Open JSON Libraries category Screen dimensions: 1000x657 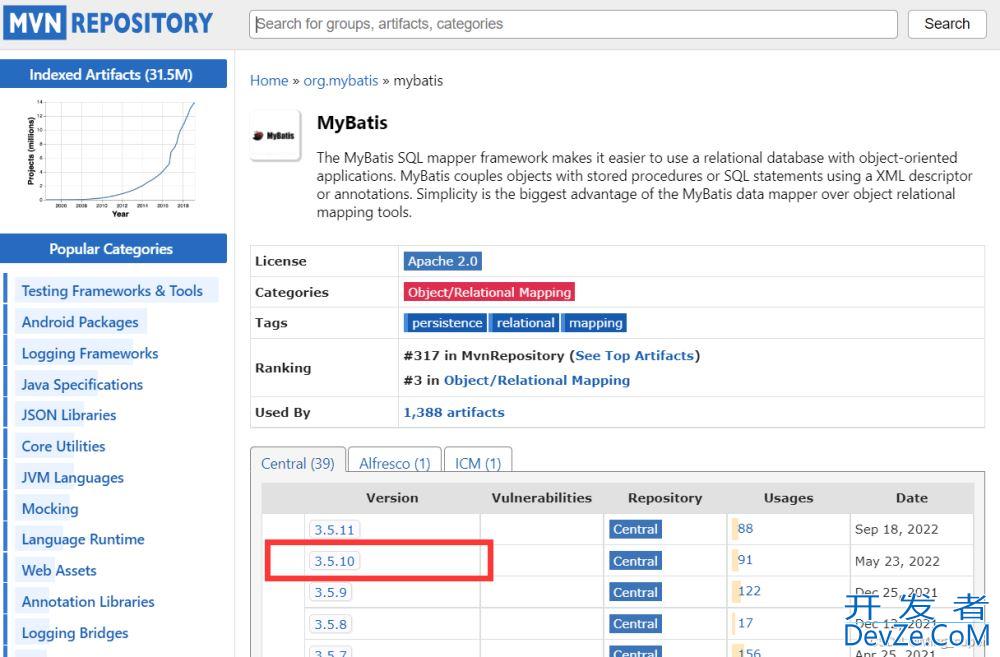69,415
